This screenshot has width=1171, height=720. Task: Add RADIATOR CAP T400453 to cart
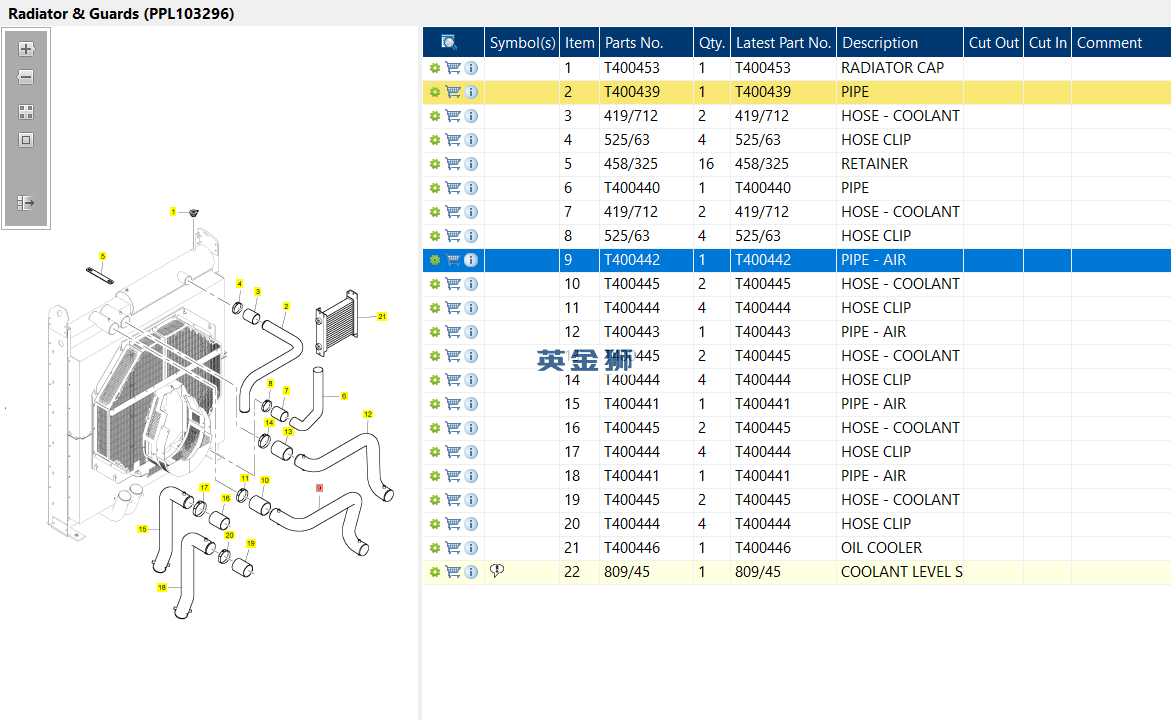point(453,68)
